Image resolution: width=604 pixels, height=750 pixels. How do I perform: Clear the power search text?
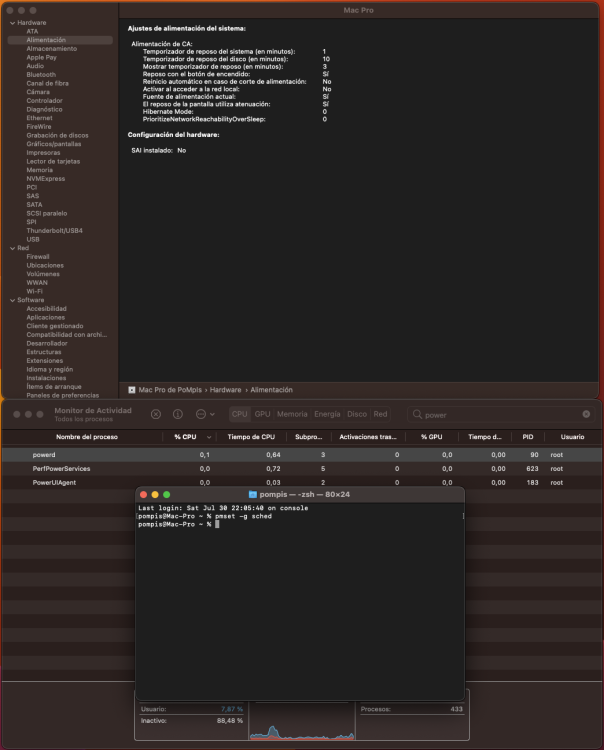(586, 414)
